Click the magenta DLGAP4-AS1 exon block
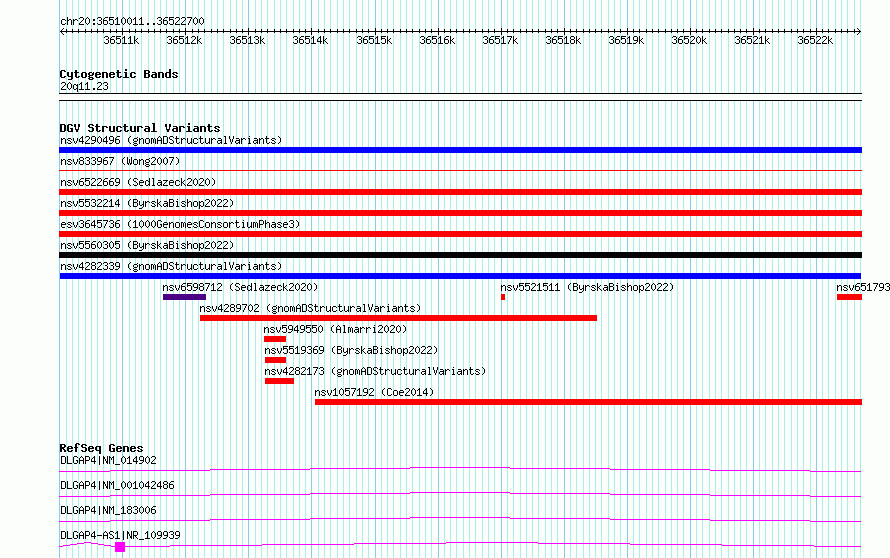Viewport: 890px width, 558px height. [120, 547]
